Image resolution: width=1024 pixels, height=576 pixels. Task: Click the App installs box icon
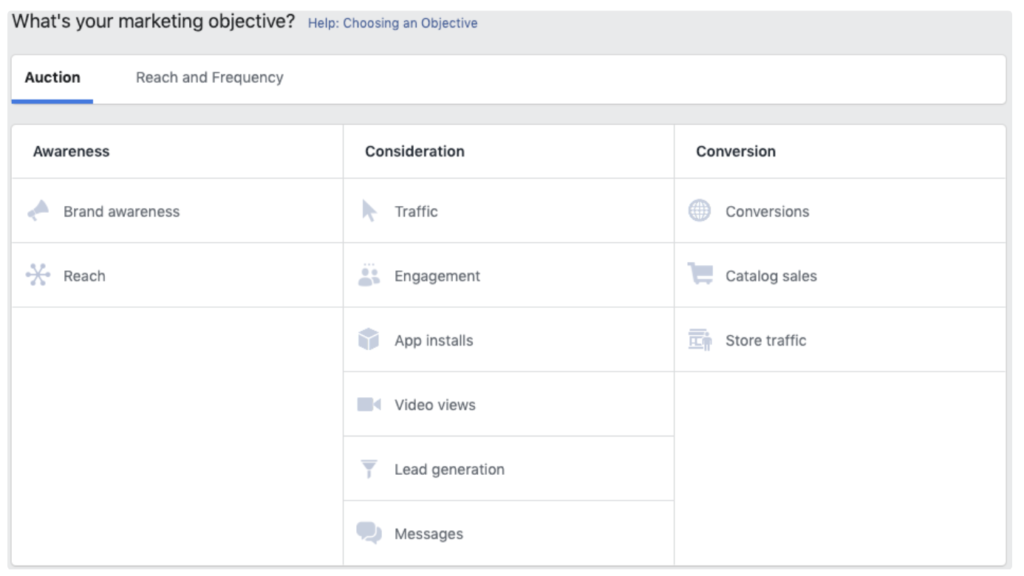point(368,340)
